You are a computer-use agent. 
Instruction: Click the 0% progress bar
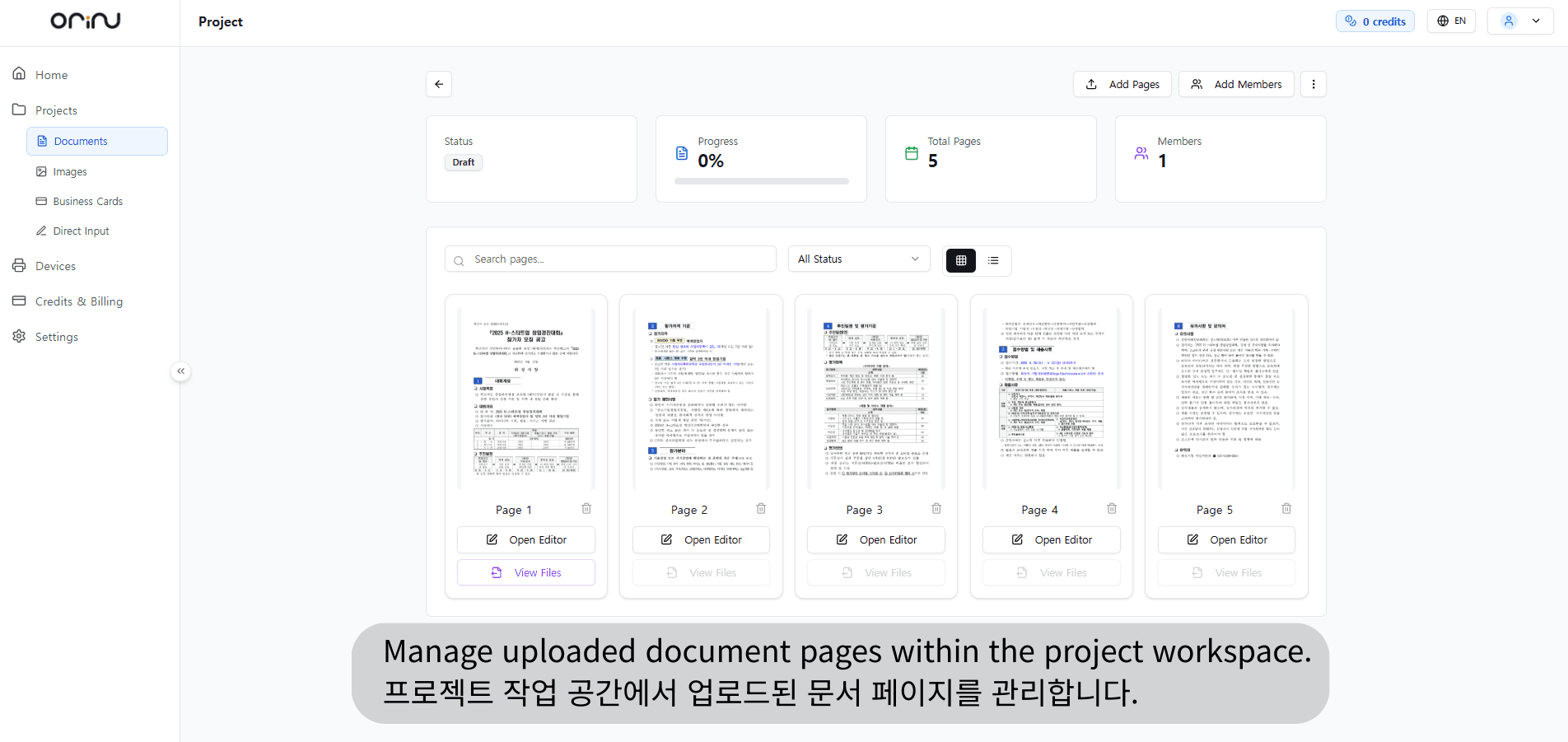(x=761, y=181)
